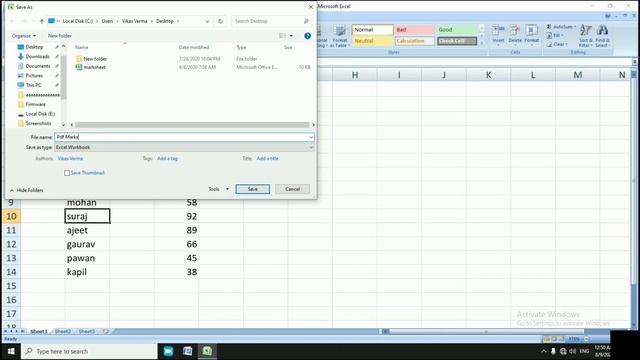
Task: Click the Save button
Action: (x=253, y=189)
